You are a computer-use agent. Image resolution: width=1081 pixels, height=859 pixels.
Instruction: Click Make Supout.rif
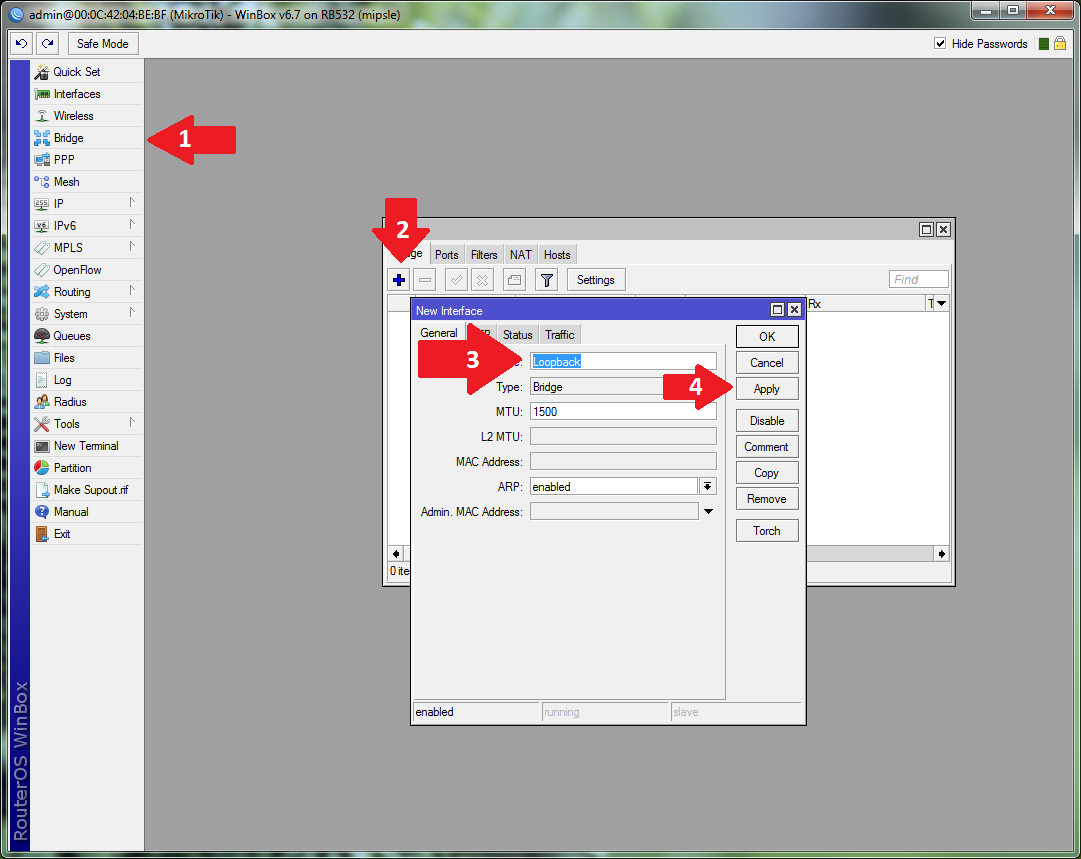(87, 490)
